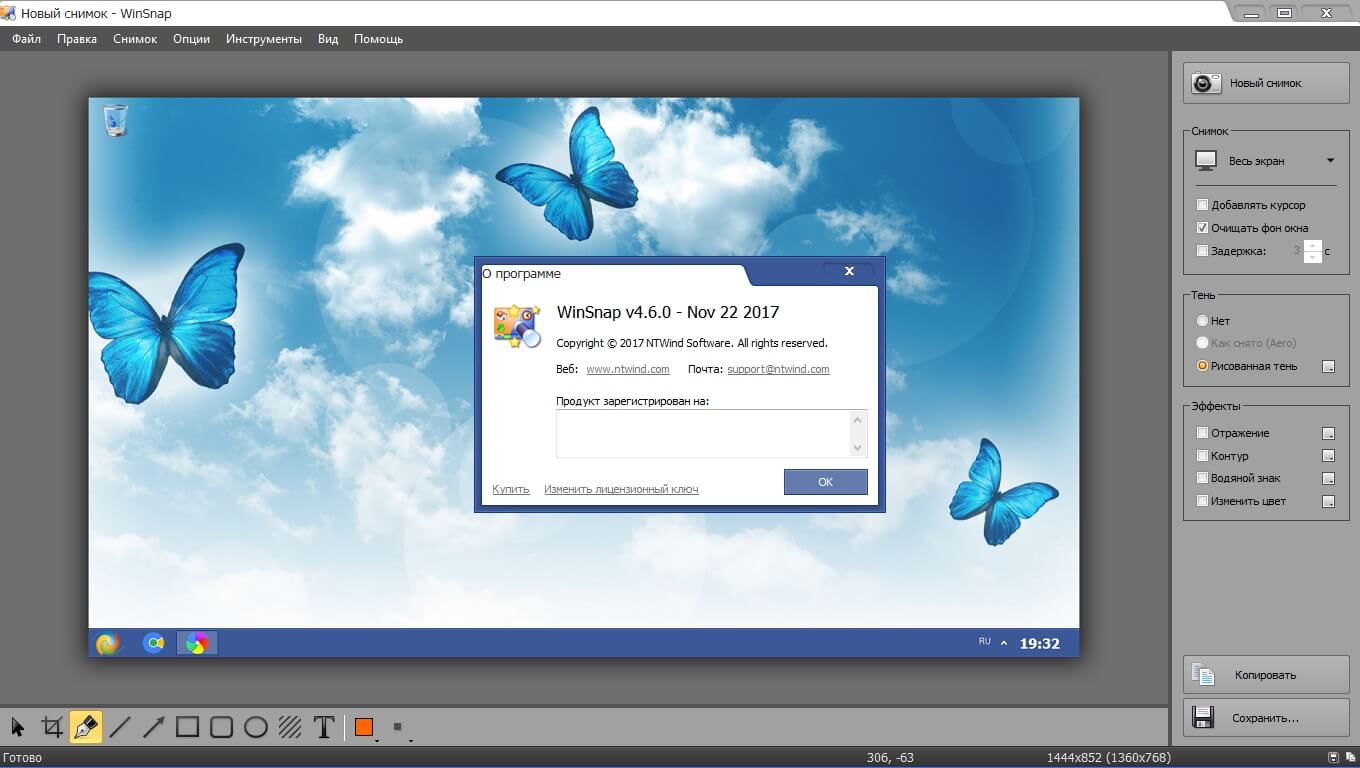Open the Помощь menu
Image resolution: width=1360 pixels, height=768 pixels.
coord(378,39)
